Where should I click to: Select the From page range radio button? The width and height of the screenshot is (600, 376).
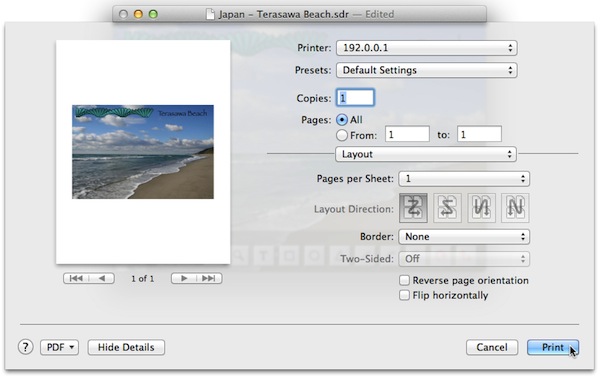(342, 135)
